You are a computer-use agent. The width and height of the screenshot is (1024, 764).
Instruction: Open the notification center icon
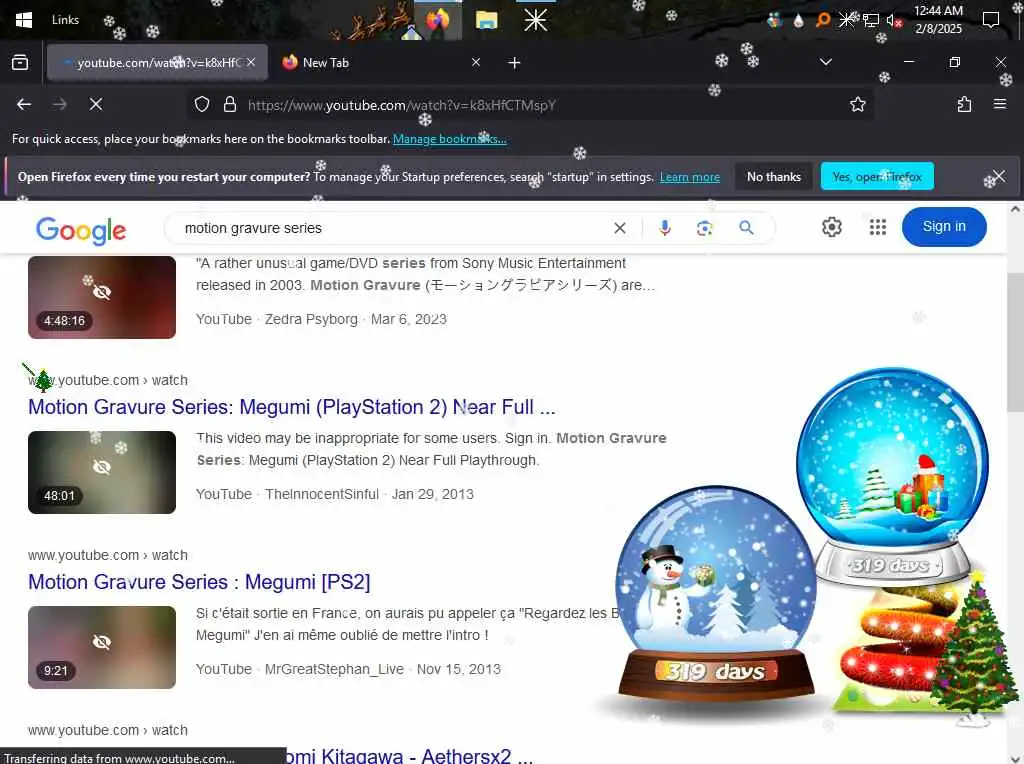coord(991,20)
